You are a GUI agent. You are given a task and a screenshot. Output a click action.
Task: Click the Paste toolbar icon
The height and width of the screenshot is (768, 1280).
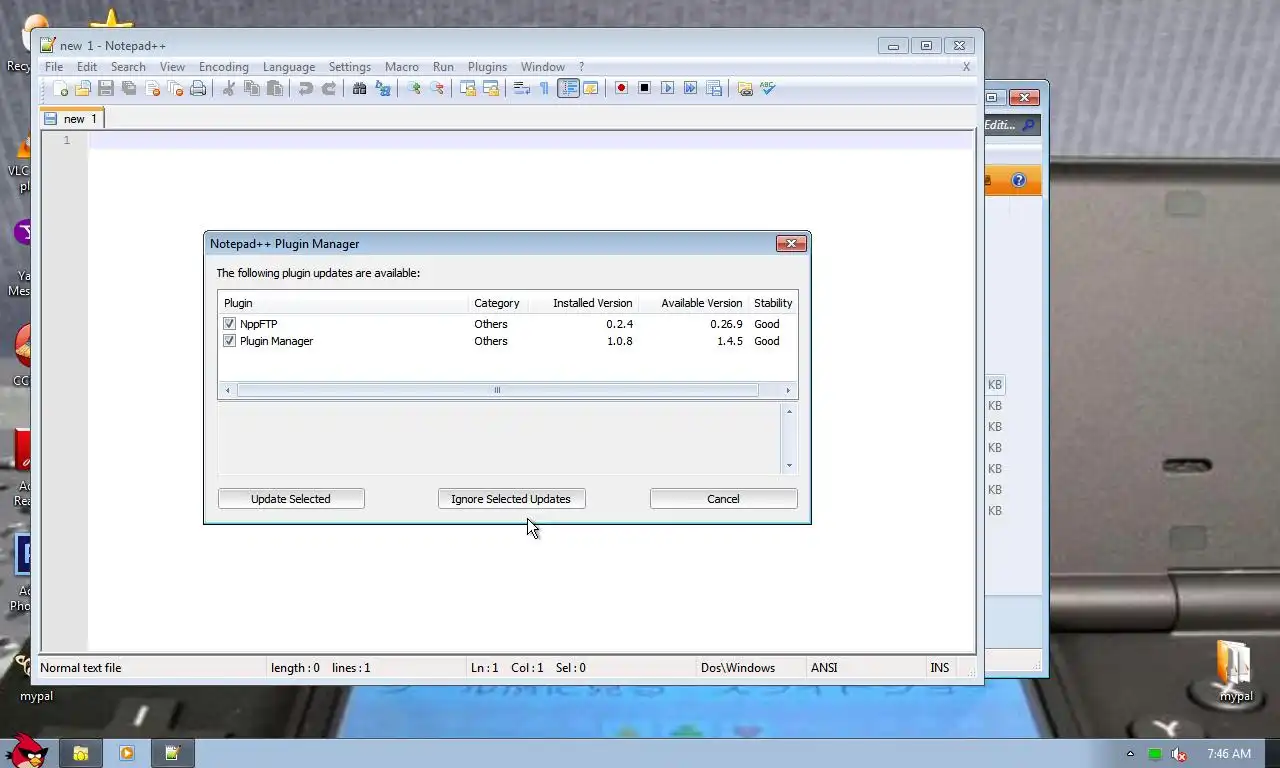tap(274, 88)
